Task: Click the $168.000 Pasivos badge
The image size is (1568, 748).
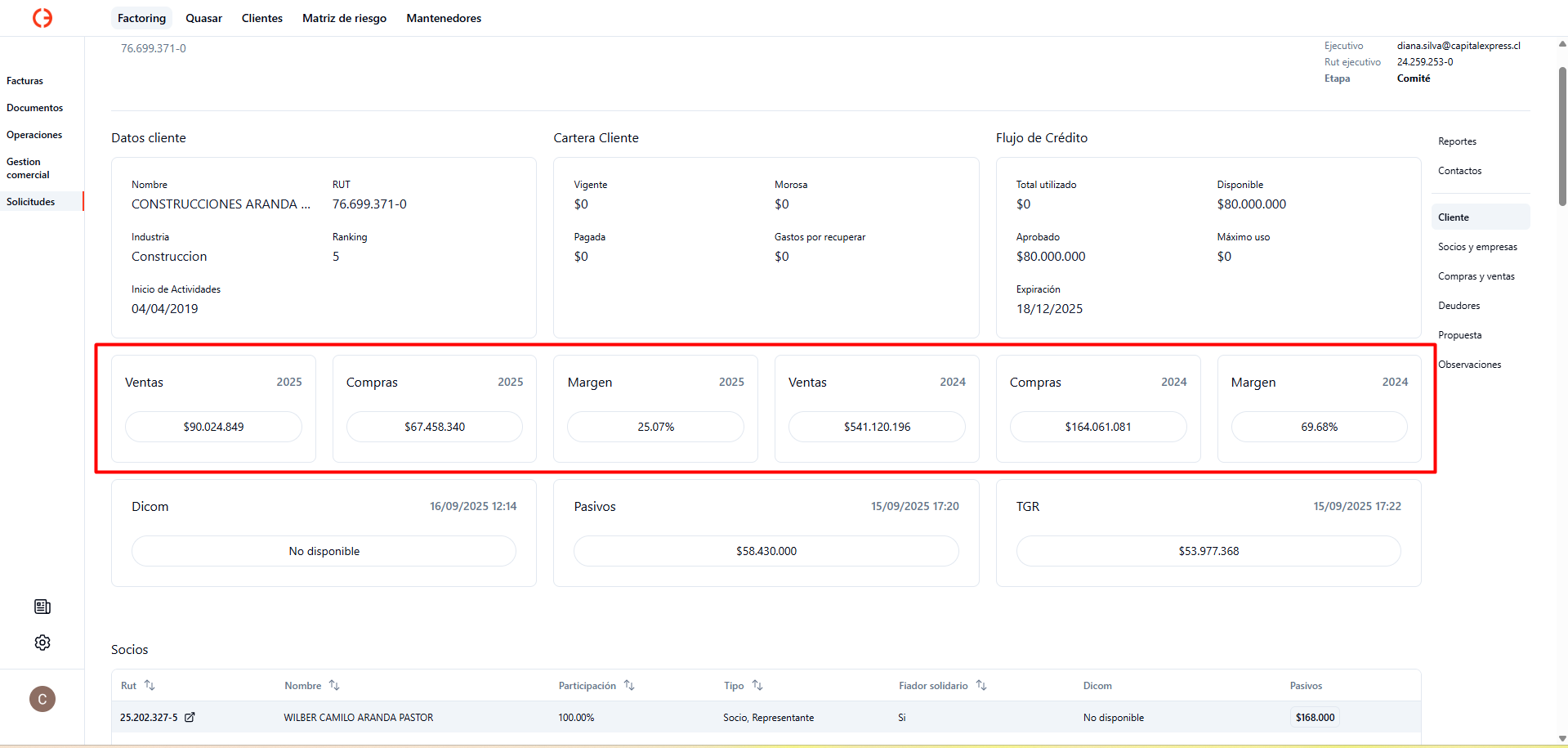Action: tap(1315, 718)
